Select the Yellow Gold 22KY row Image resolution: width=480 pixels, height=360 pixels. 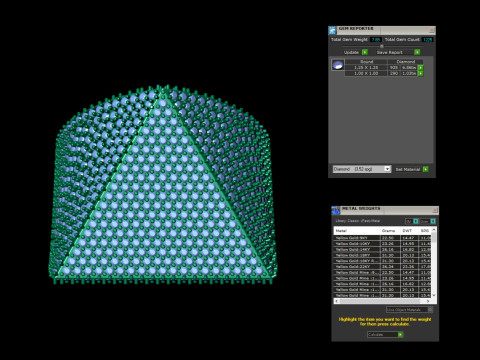(x=382, y=267)
